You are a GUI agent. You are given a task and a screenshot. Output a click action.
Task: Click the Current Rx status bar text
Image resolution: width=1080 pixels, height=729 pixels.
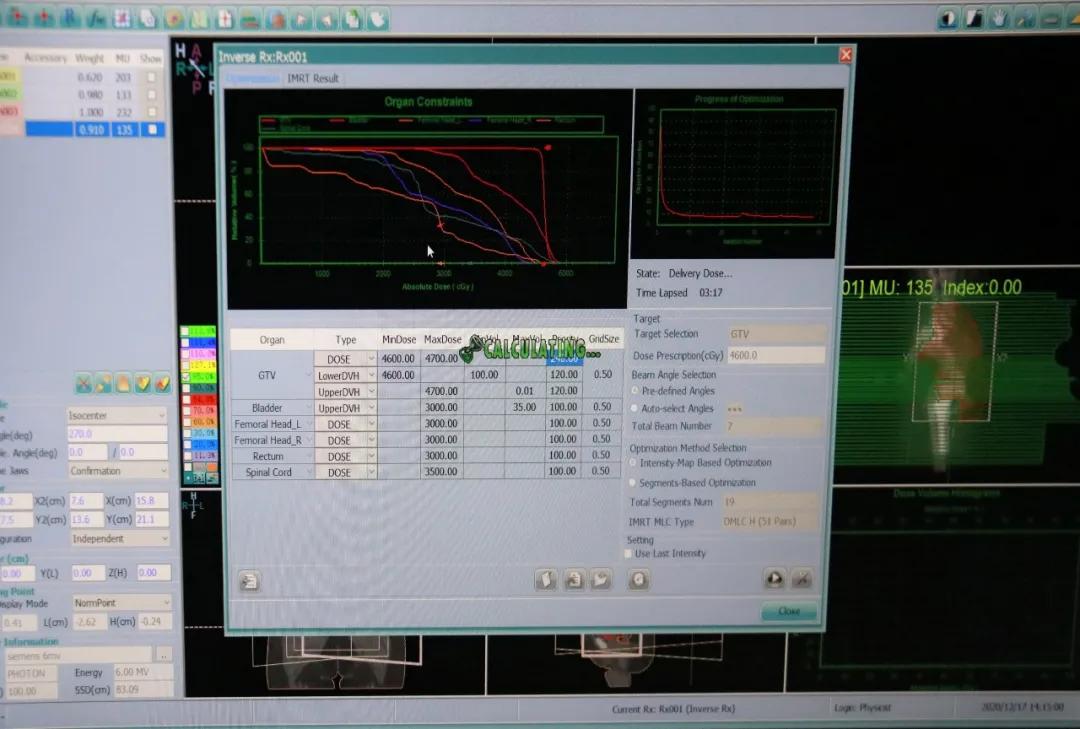click(x=674, y=709)
